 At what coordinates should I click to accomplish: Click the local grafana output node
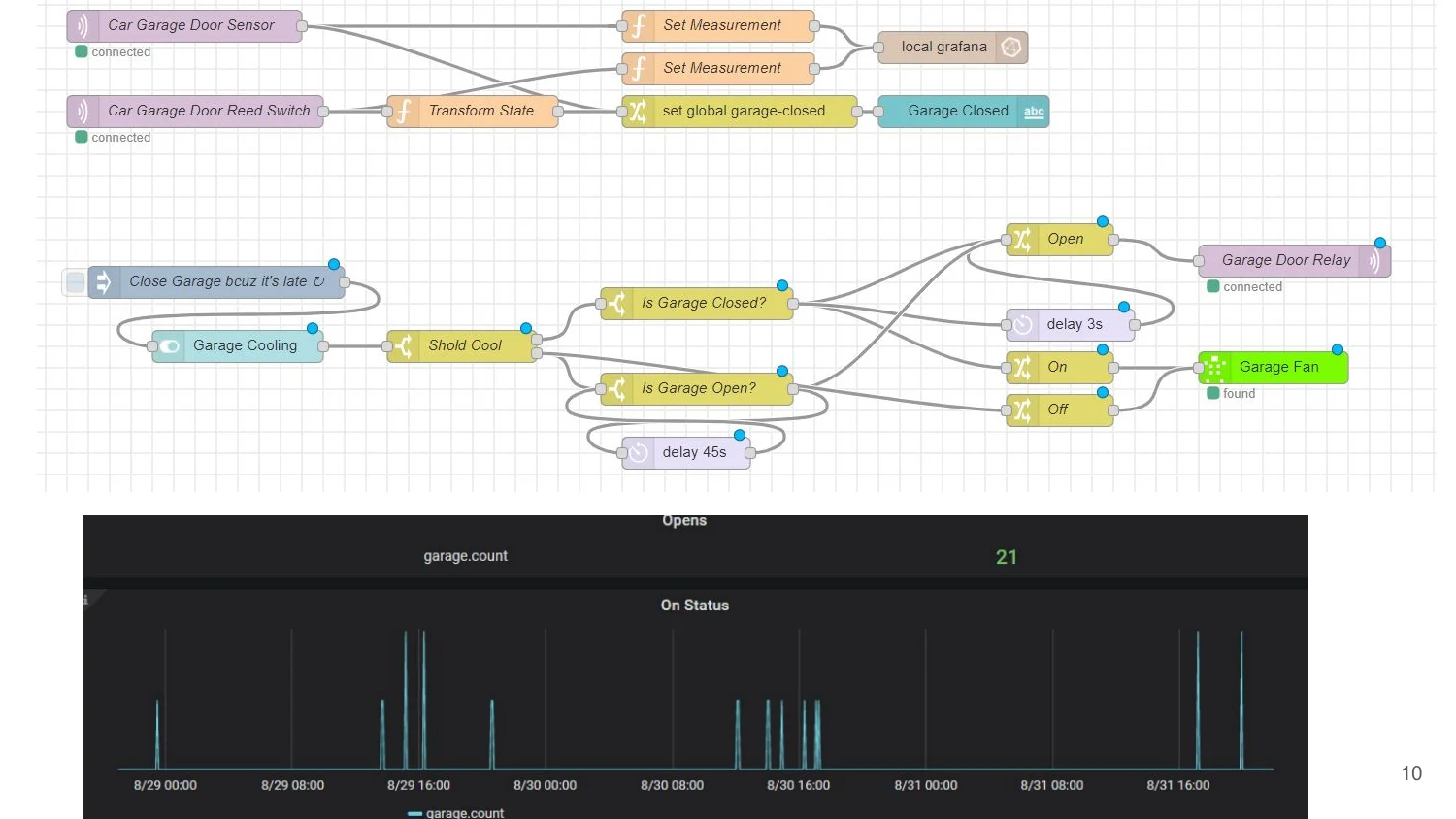click(x=952, y=48)
